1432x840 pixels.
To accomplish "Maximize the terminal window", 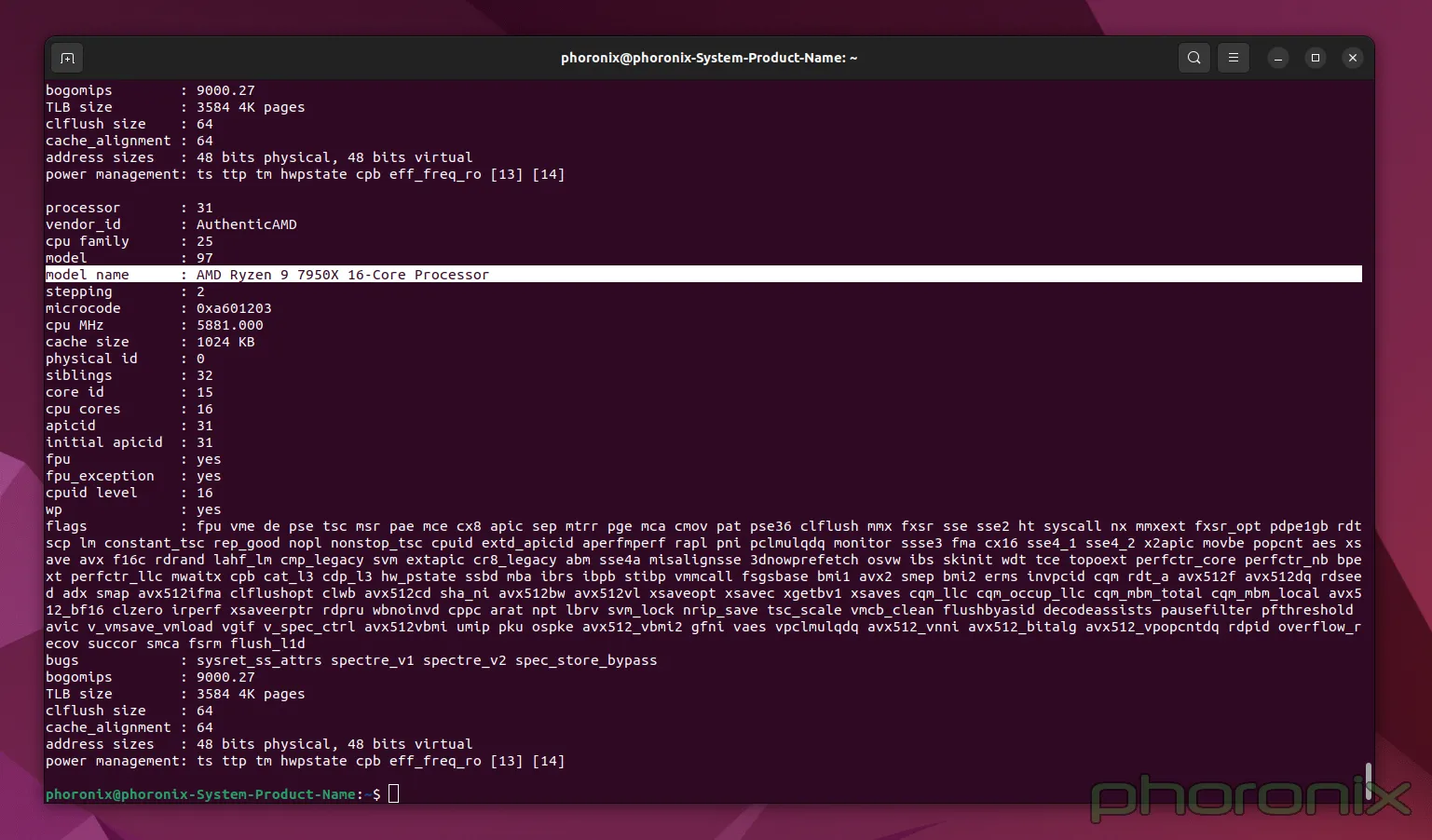I will pos(1316,58).
